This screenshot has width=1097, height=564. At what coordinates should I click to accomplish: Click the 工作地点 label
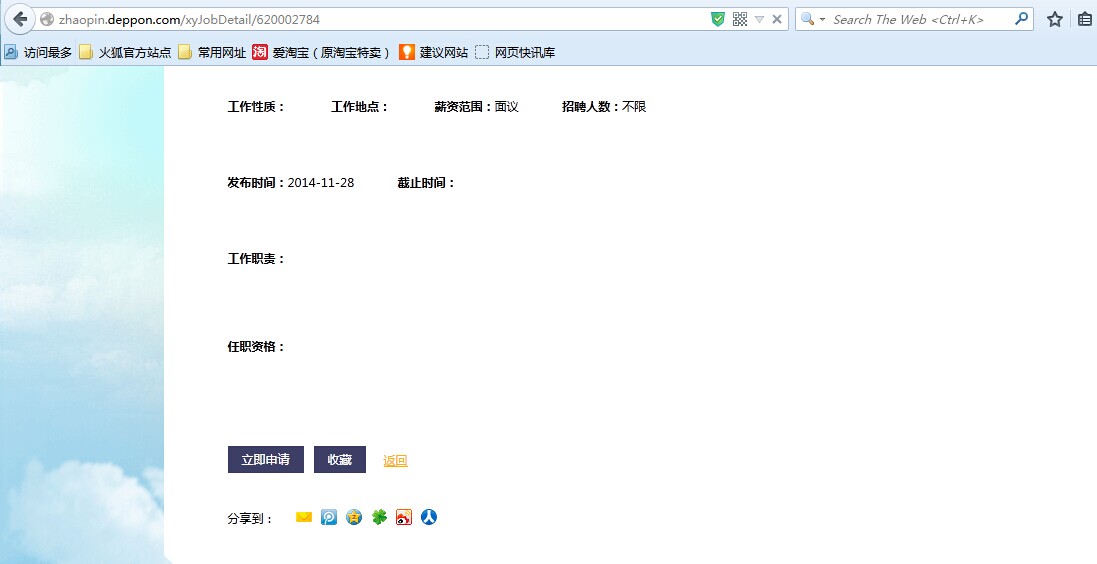(360, 106)
